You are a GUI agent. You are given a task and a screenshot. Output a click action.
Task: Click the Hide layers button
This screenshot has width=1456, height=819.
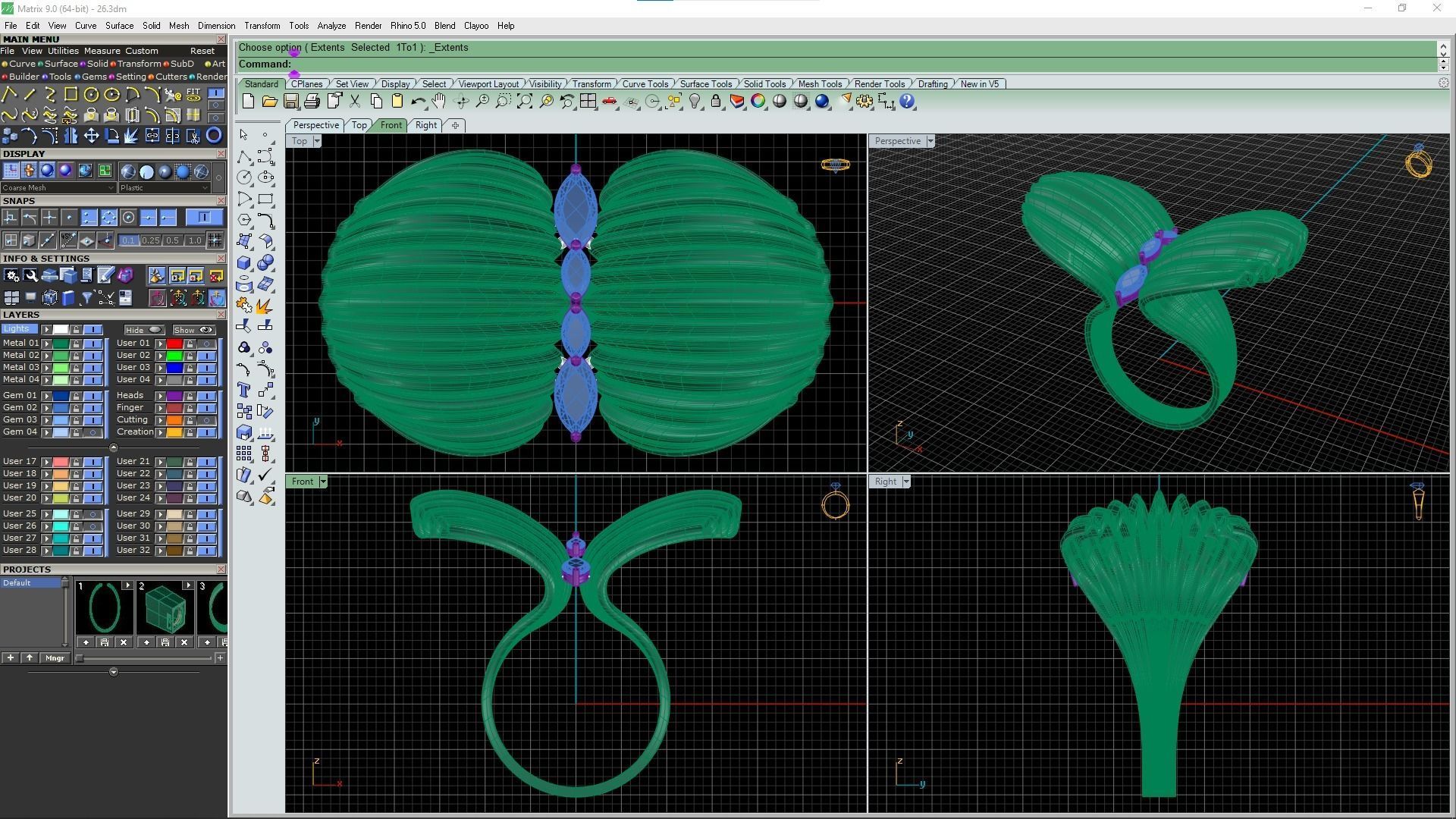[x=144, y=330]
